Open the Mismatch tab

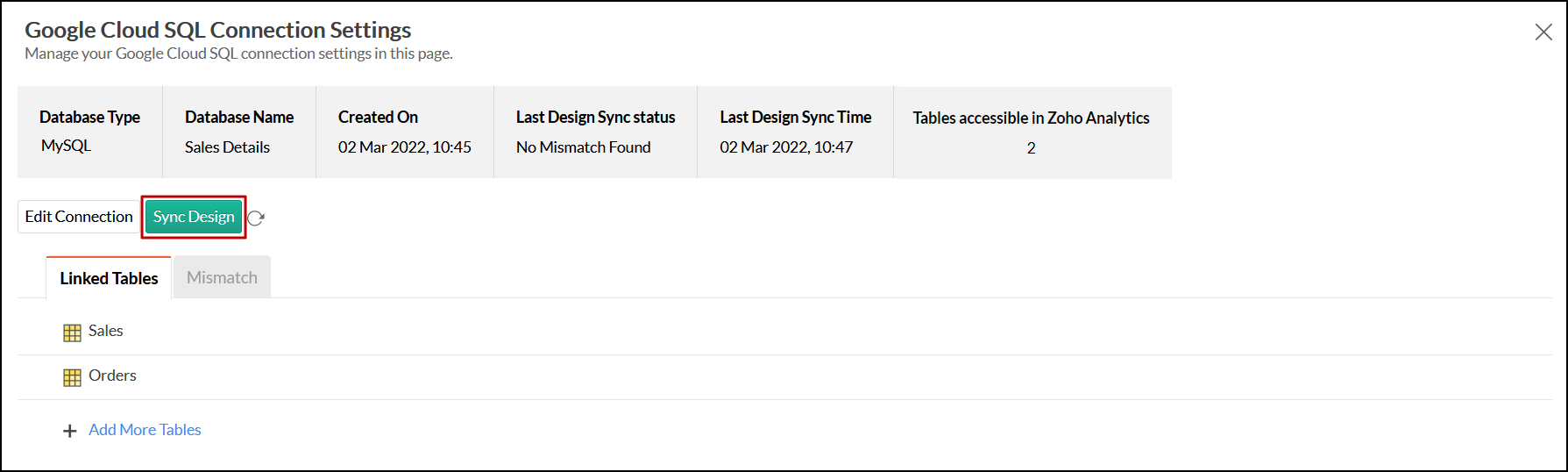[222, 277]
